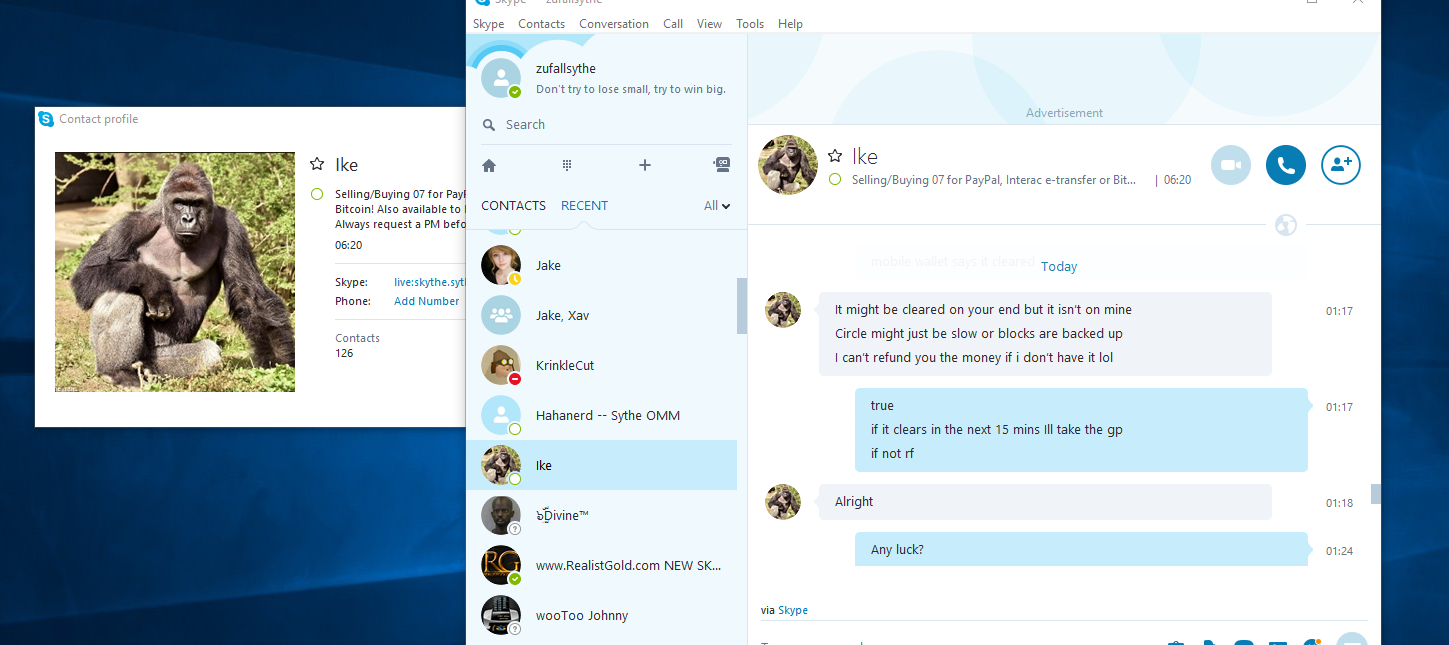Expand the All contacts filter dropdown
This screenshot has width=1449, height=645.
tap(717, 206)
